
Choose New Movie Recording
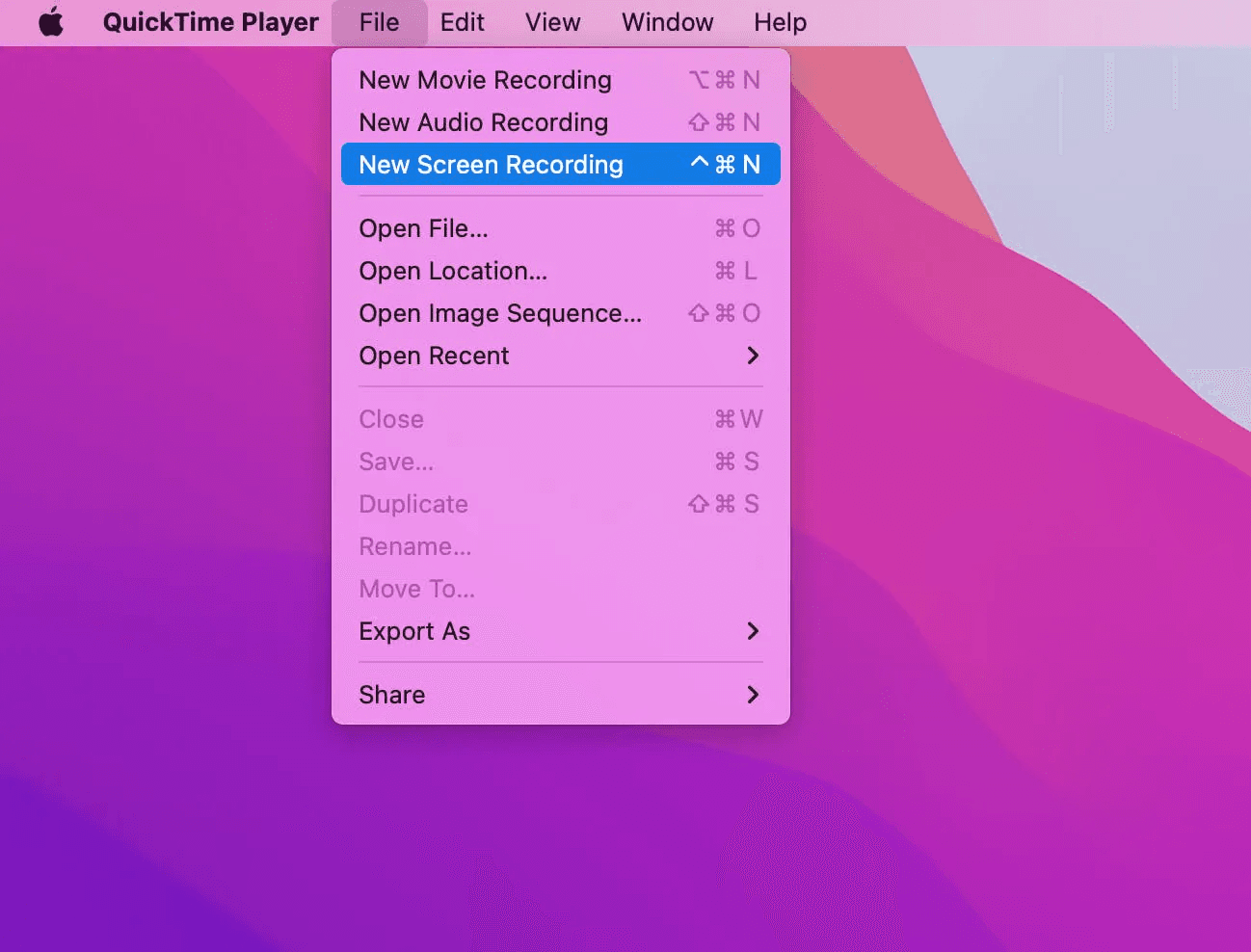(560, 80)
